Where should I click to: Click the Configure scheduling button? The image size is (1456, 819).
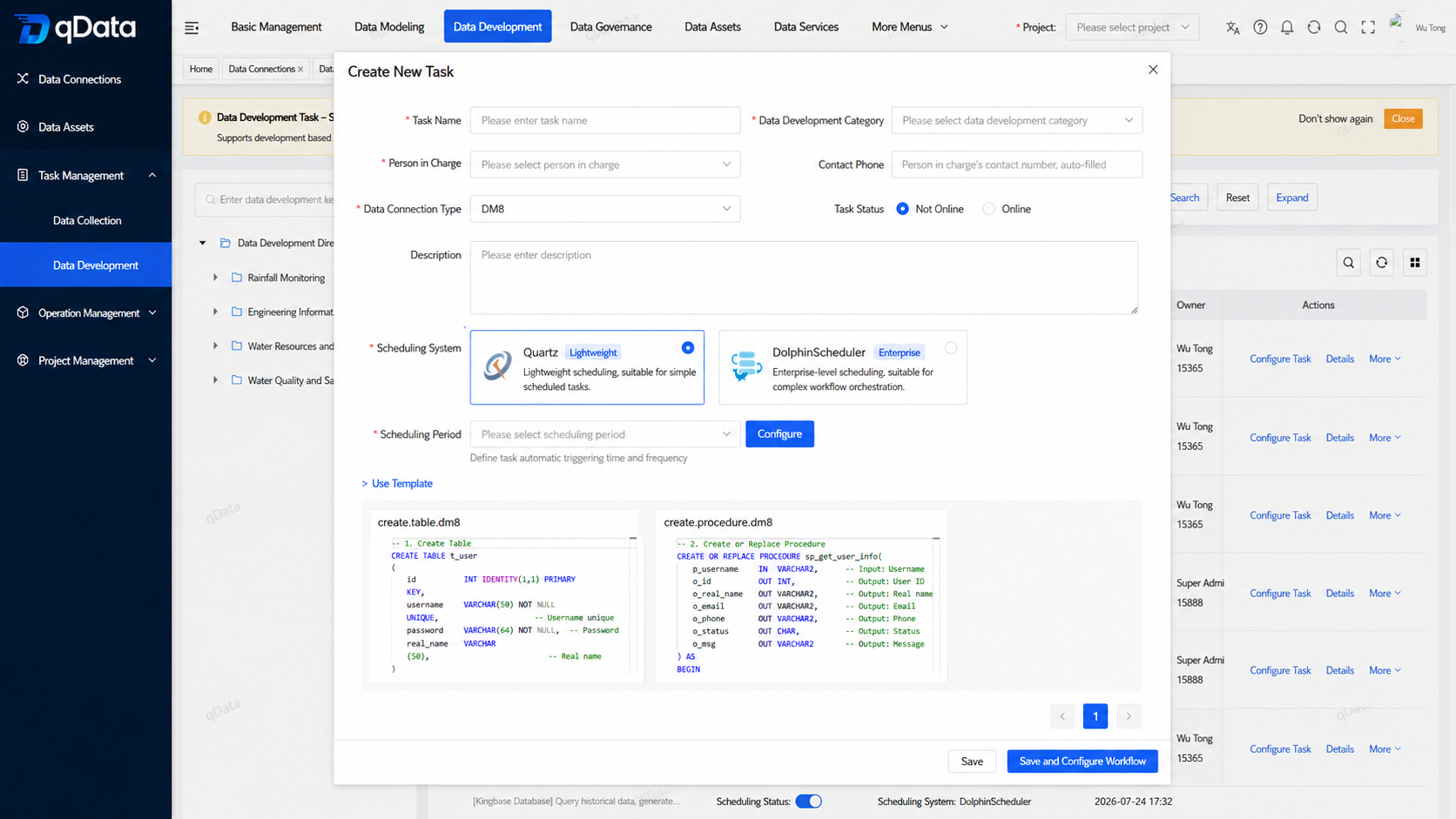click(x=779, y=434)
